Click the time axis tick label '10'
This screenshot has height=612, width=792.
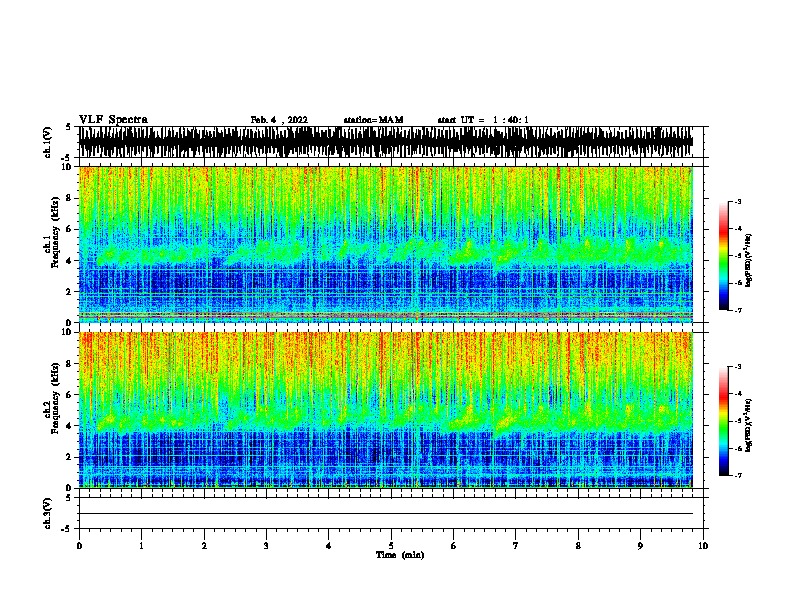tap(703, 546)
